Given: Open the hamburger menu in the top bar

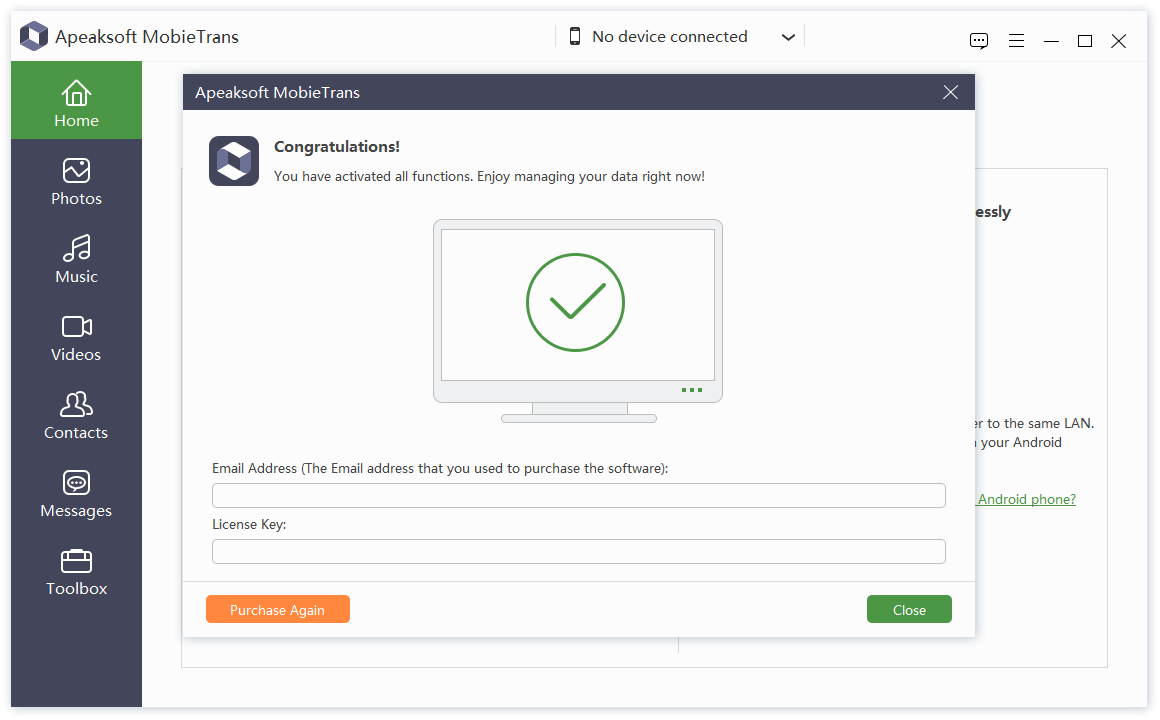Looking at the screenshot, I should [x=1016, y=41].
